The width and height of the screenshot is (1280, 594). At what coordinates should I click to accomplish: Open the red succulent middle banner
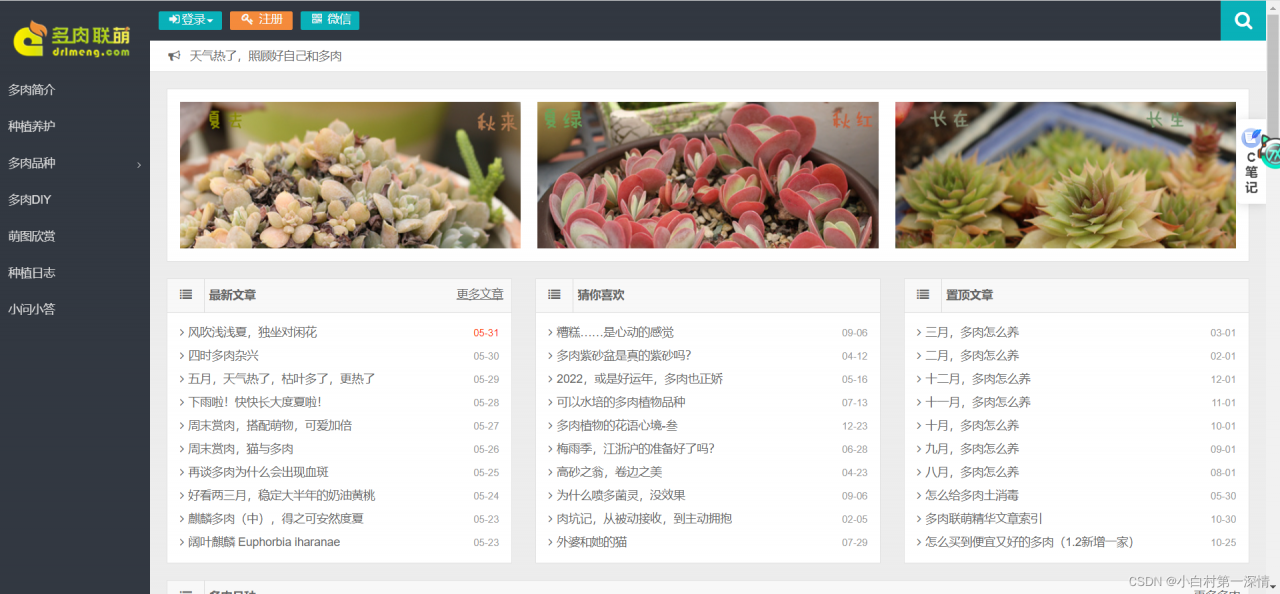pos(708,175)
